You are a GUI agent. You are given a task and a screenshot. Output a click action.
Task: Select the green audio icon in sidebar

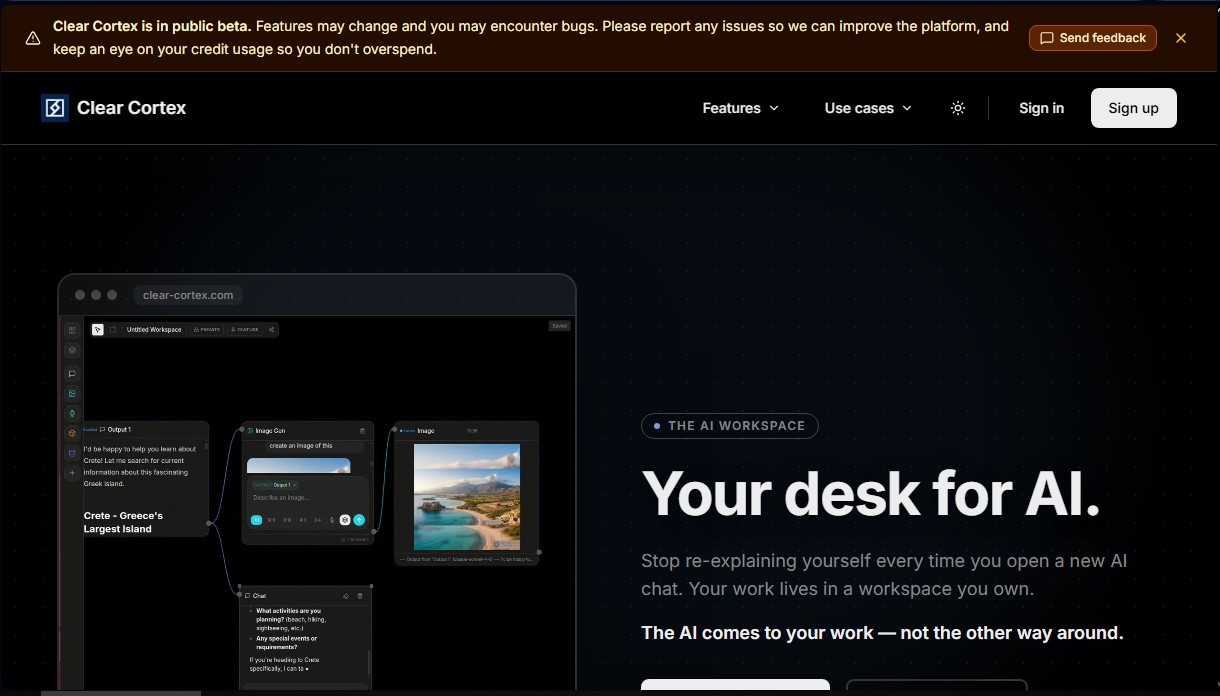72,413
